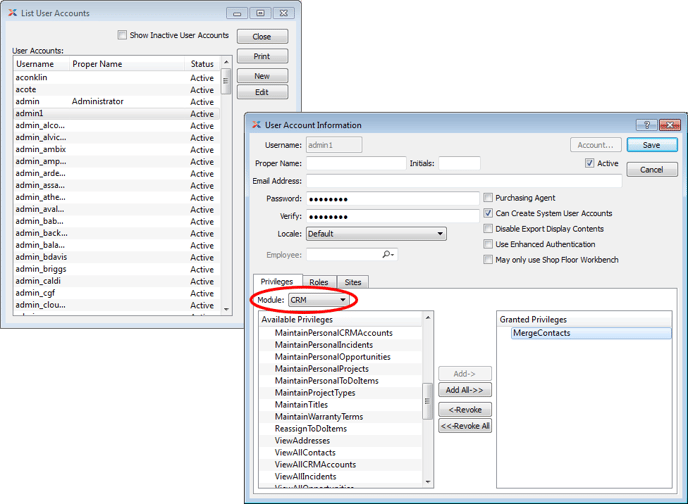Enable Show Inactive User Accounts checkbox

click(x=122, y=35)
